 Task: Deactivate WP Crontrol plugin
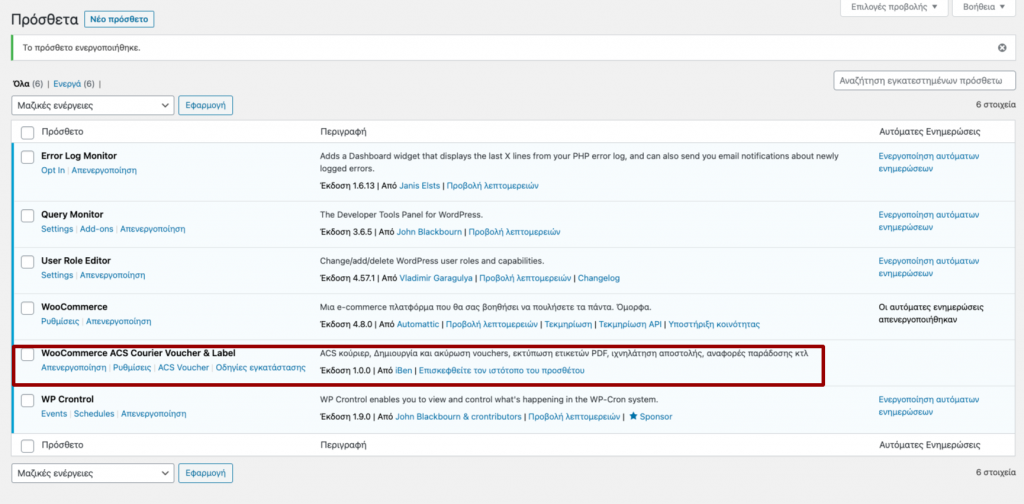point(153,414)
